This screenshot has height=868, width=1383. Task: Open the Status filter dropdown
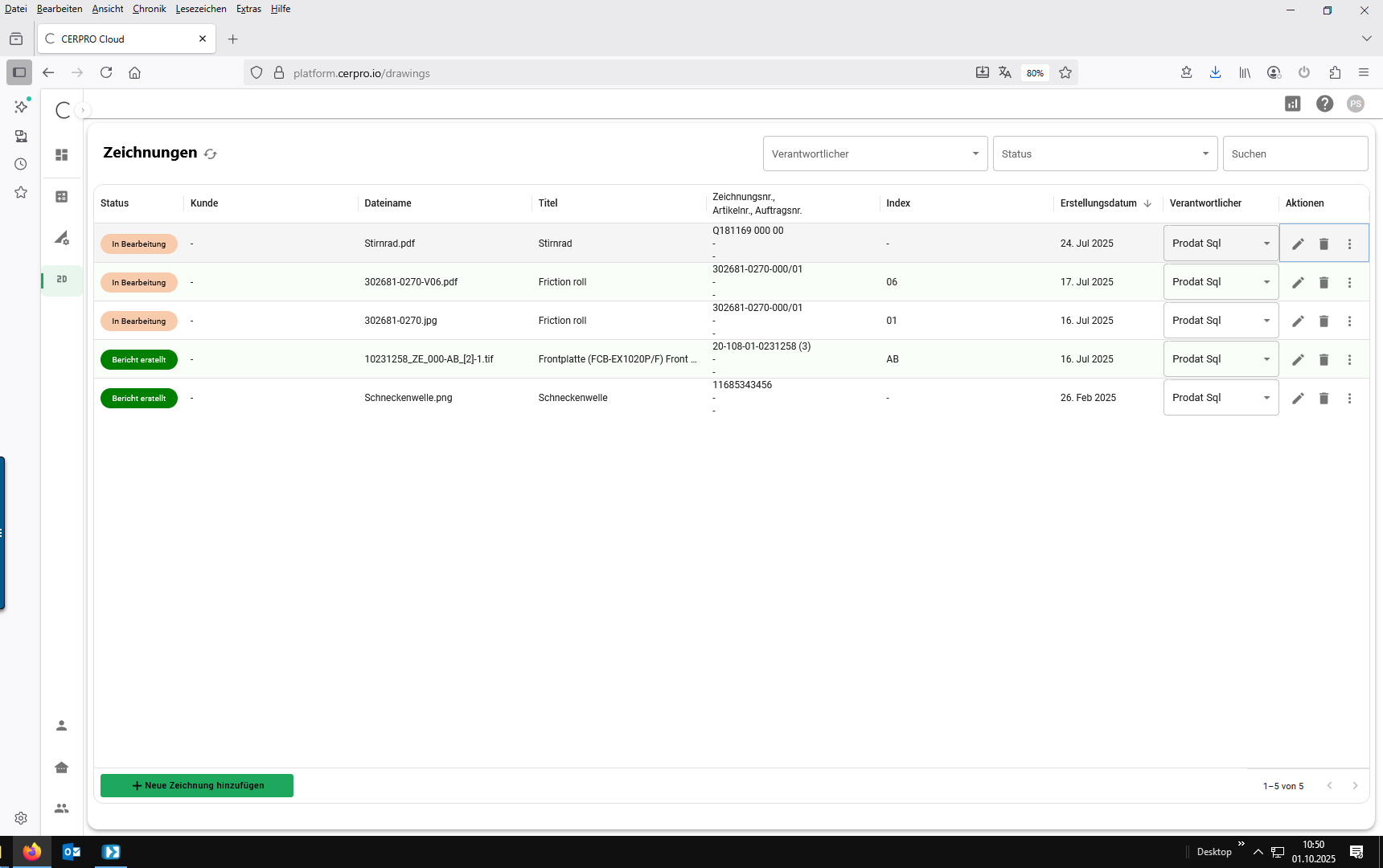pos(1105,154)
